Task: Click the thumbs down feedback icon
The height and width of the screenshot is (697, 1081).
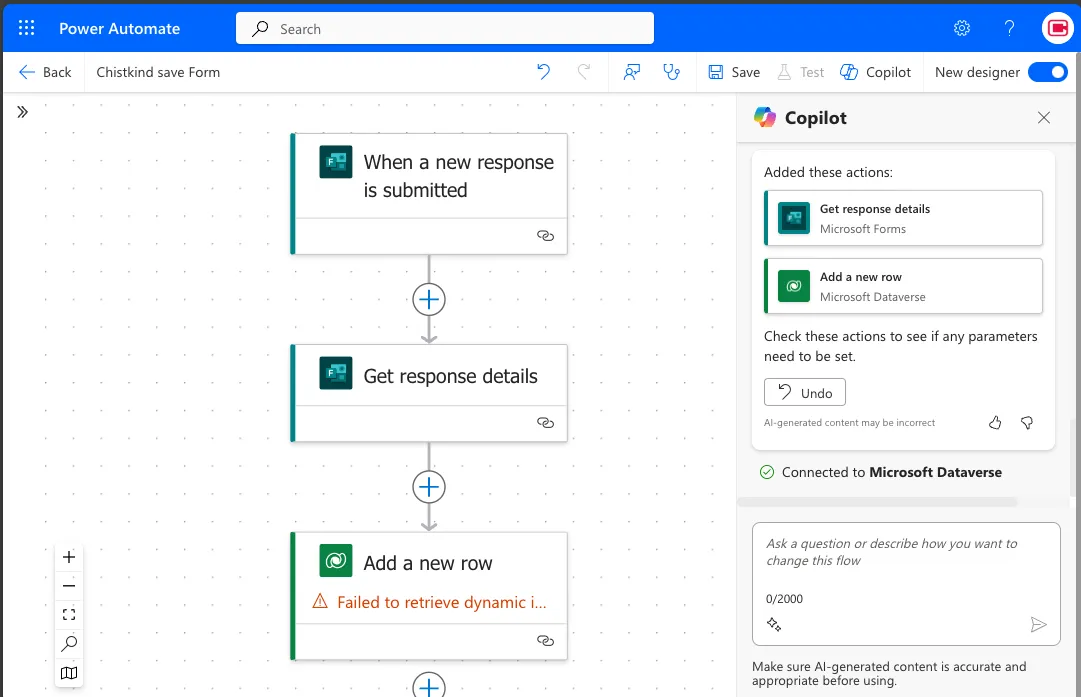Action: pyautogui.click(x=1027, y=423)
